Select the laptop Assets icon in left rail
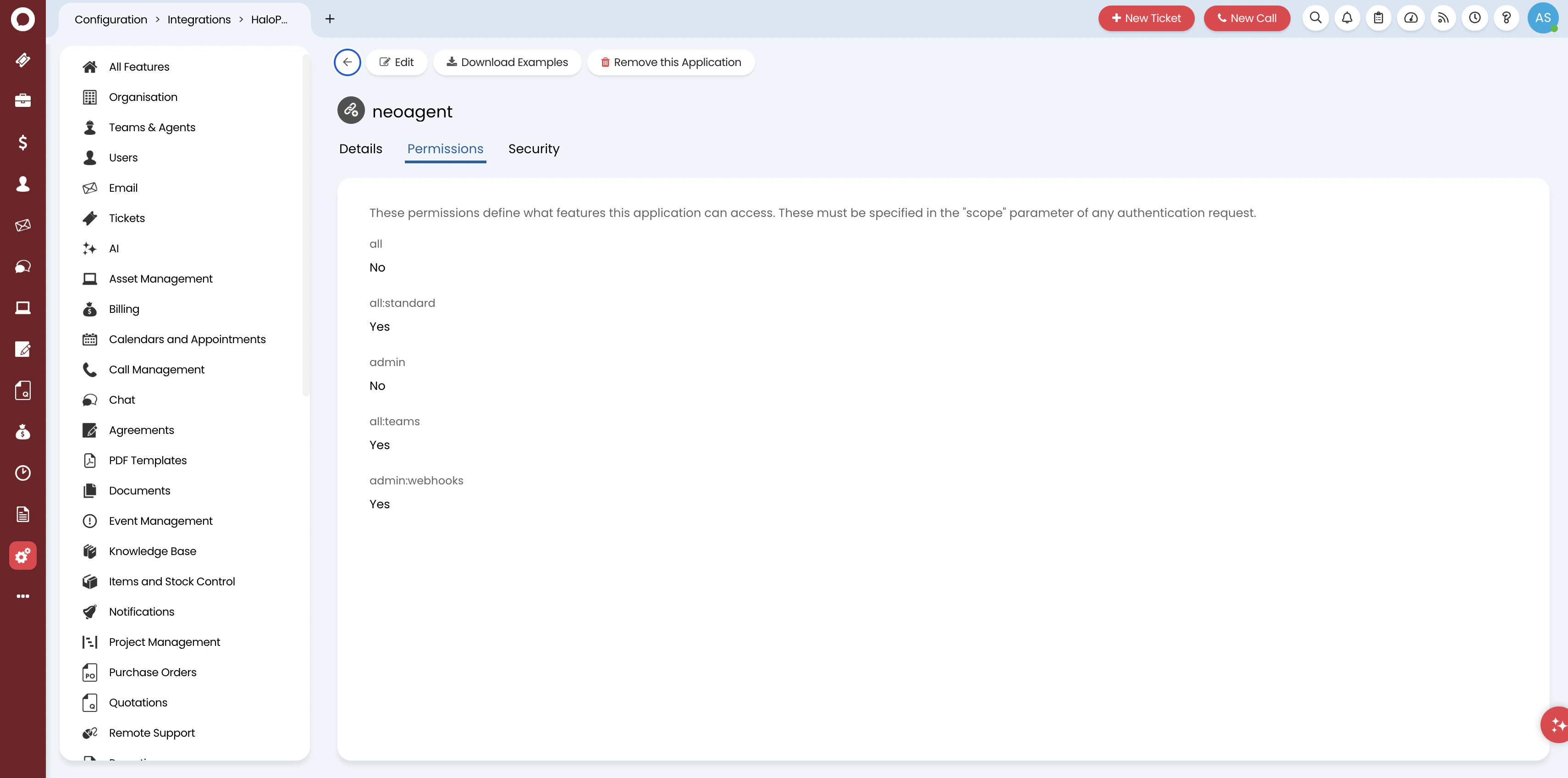1568x778 pixels. click(x=22, y=308)
